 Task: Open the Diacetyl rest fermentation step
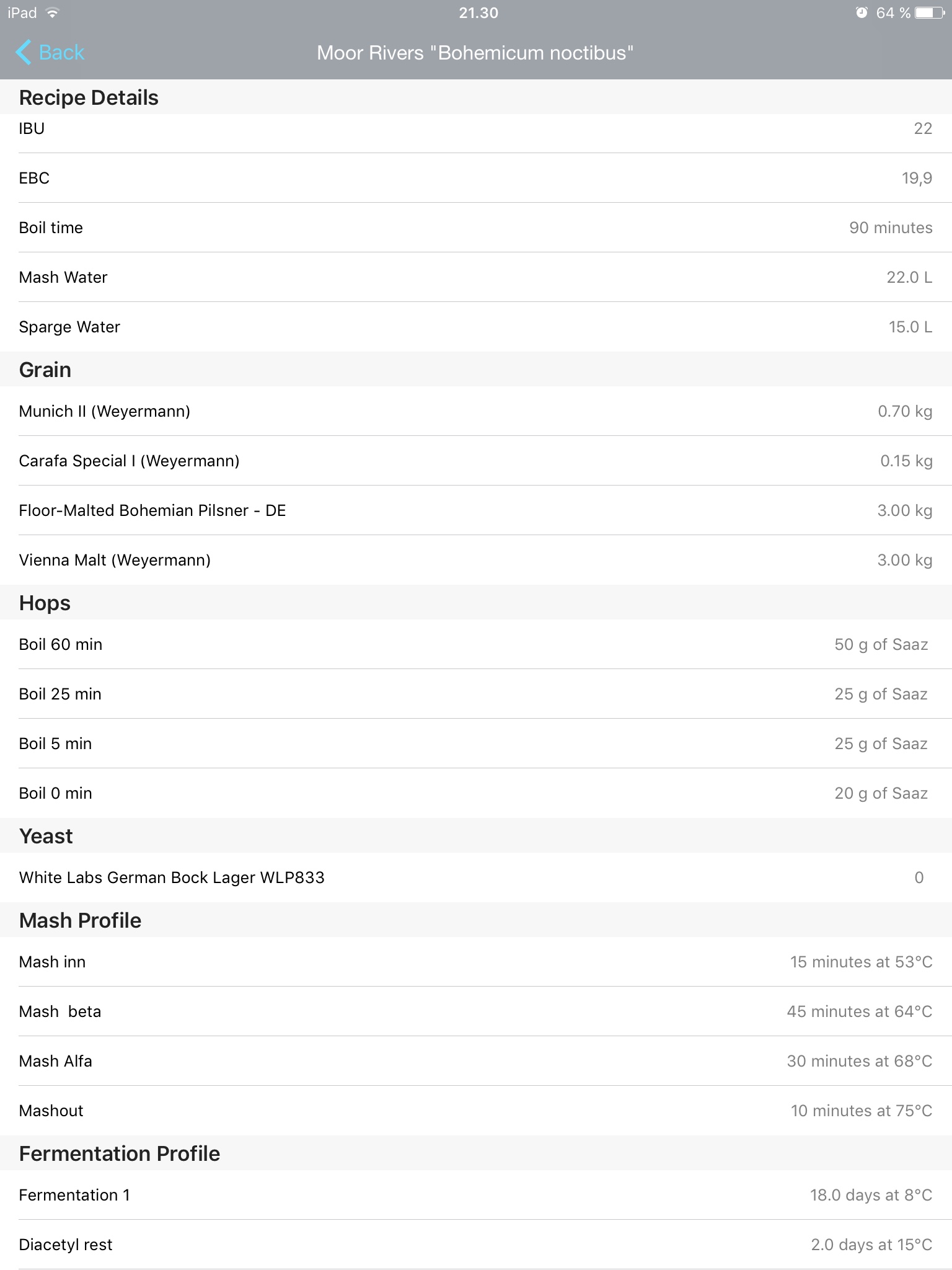click(x=476, y=1245)
